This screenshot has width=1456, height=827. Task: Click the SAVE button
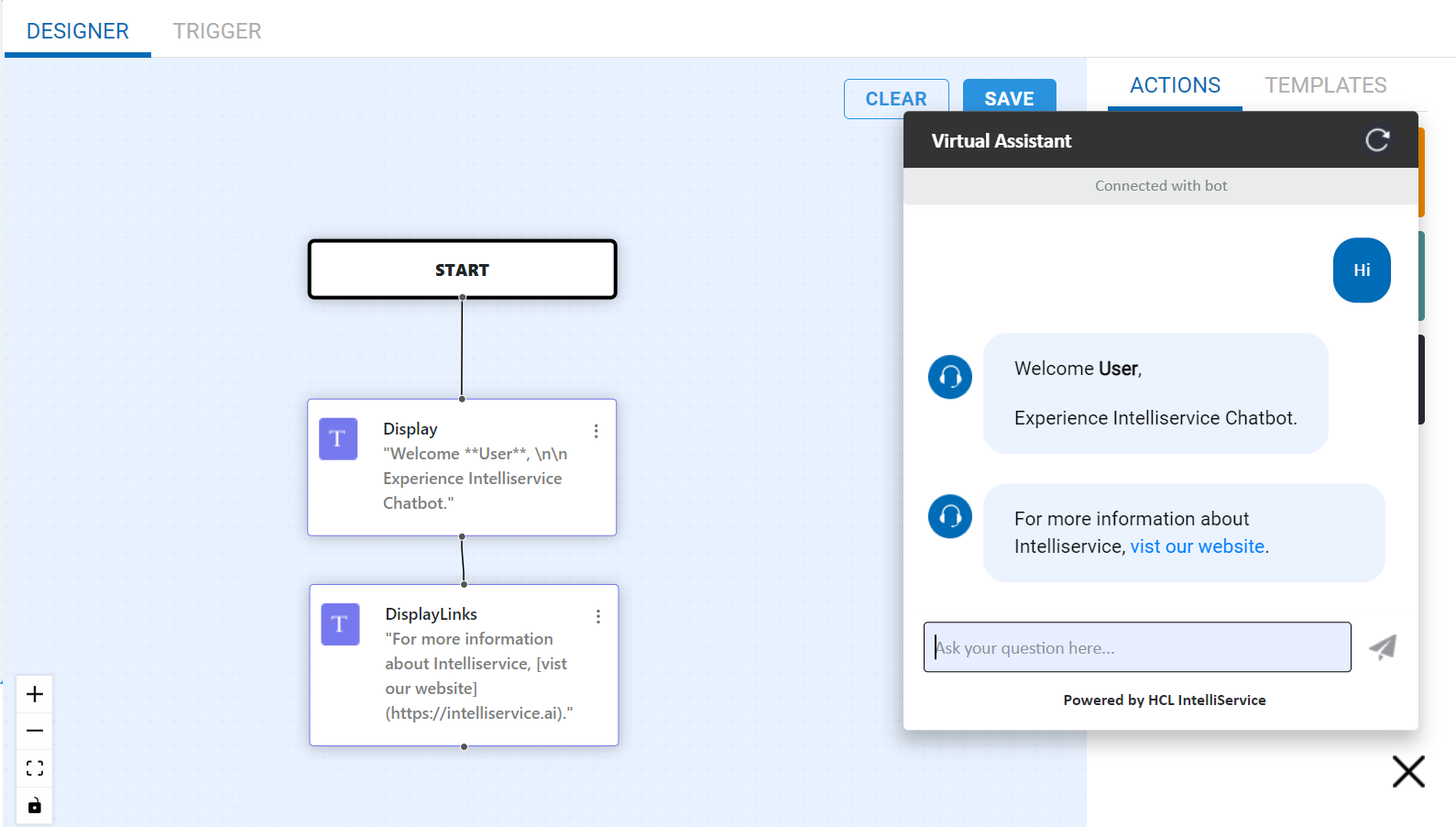(x=1009, y=98)
